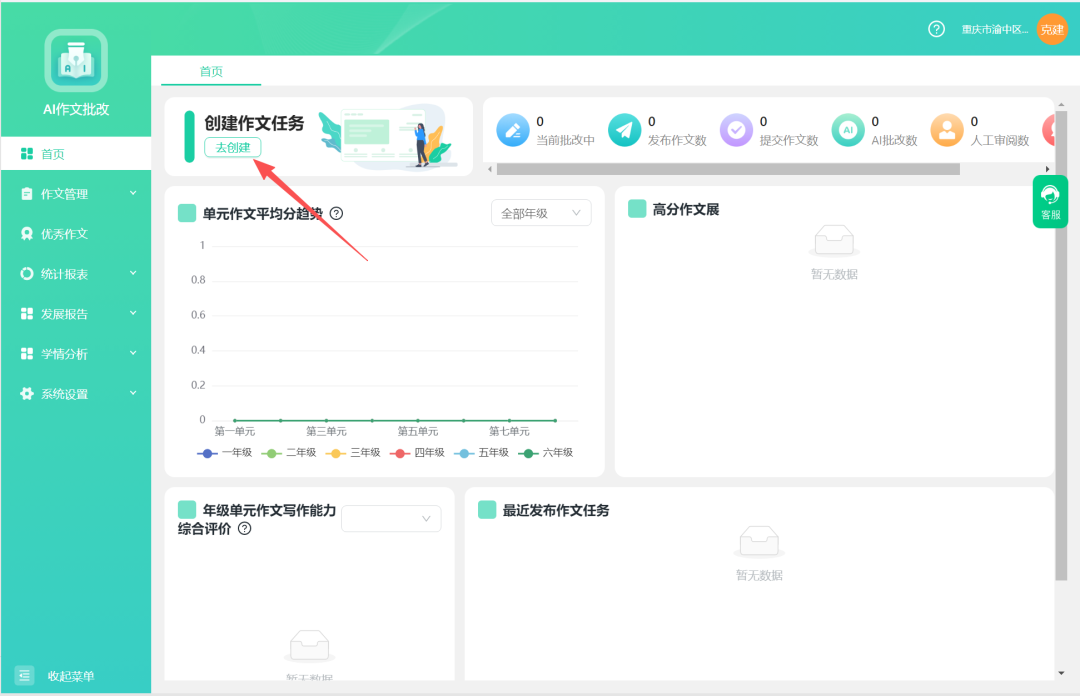The width and height of the screenshot is (1080, 696).
Task: Switch to the 首页 tab
Action: click(x=210, y=71)
